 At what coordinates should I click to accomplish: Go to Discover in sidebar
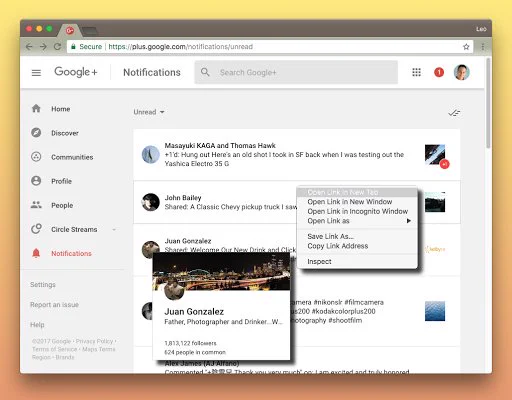pyautogui.click(x=65, y=133)
